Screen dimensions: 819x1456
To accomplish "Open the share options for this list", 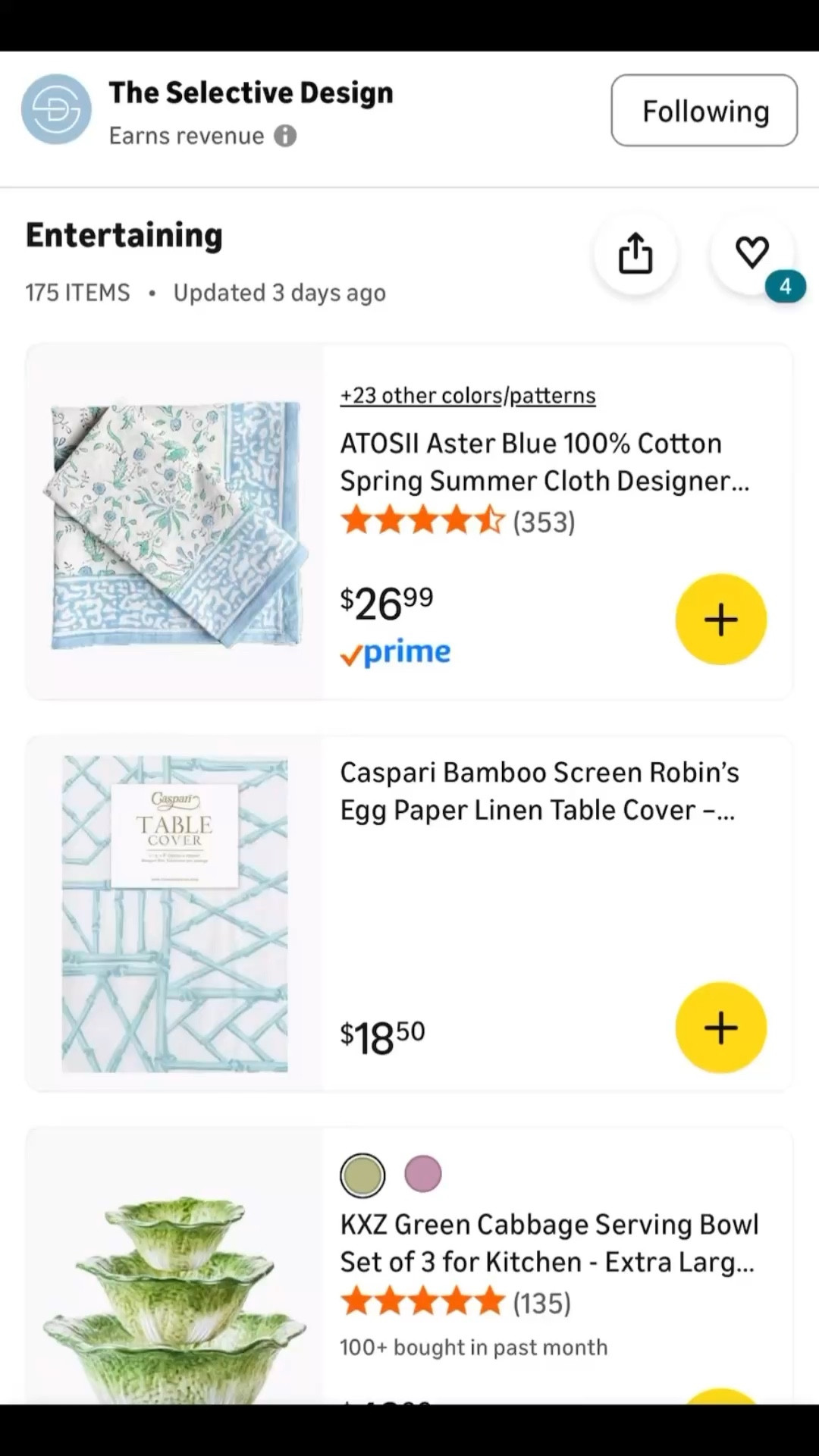I will (x=635, y=253).
